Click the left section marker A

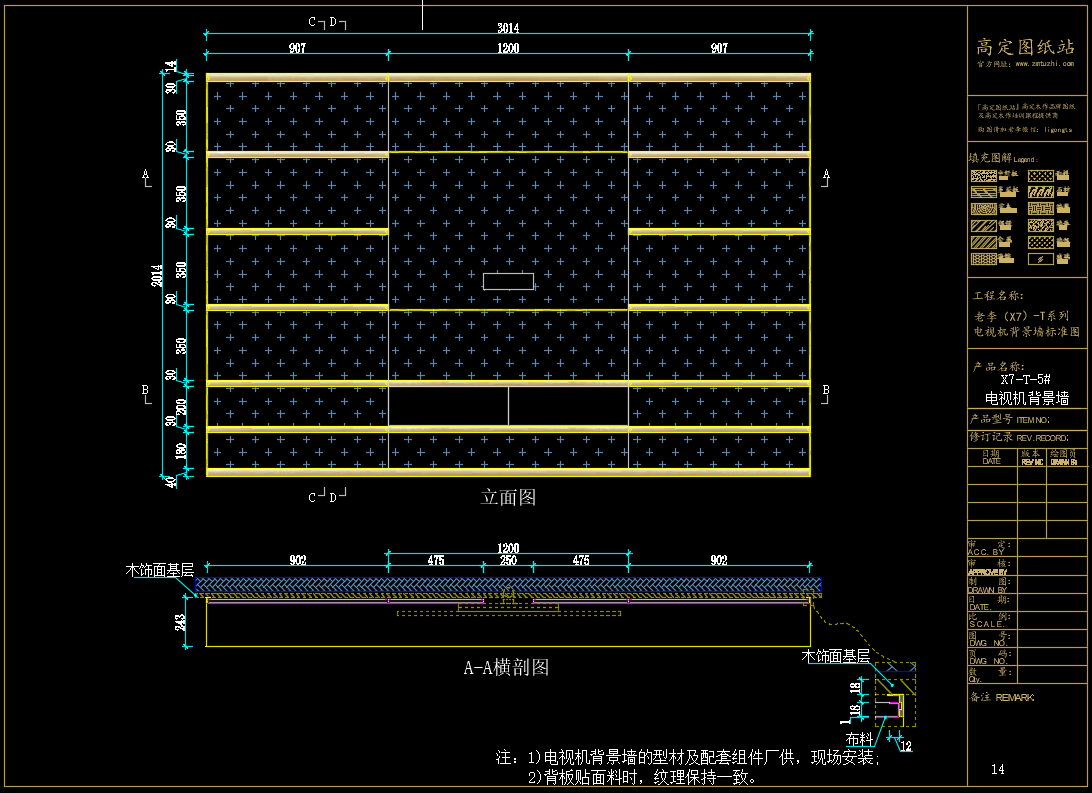pyautogui.click(x=146, y=177)
